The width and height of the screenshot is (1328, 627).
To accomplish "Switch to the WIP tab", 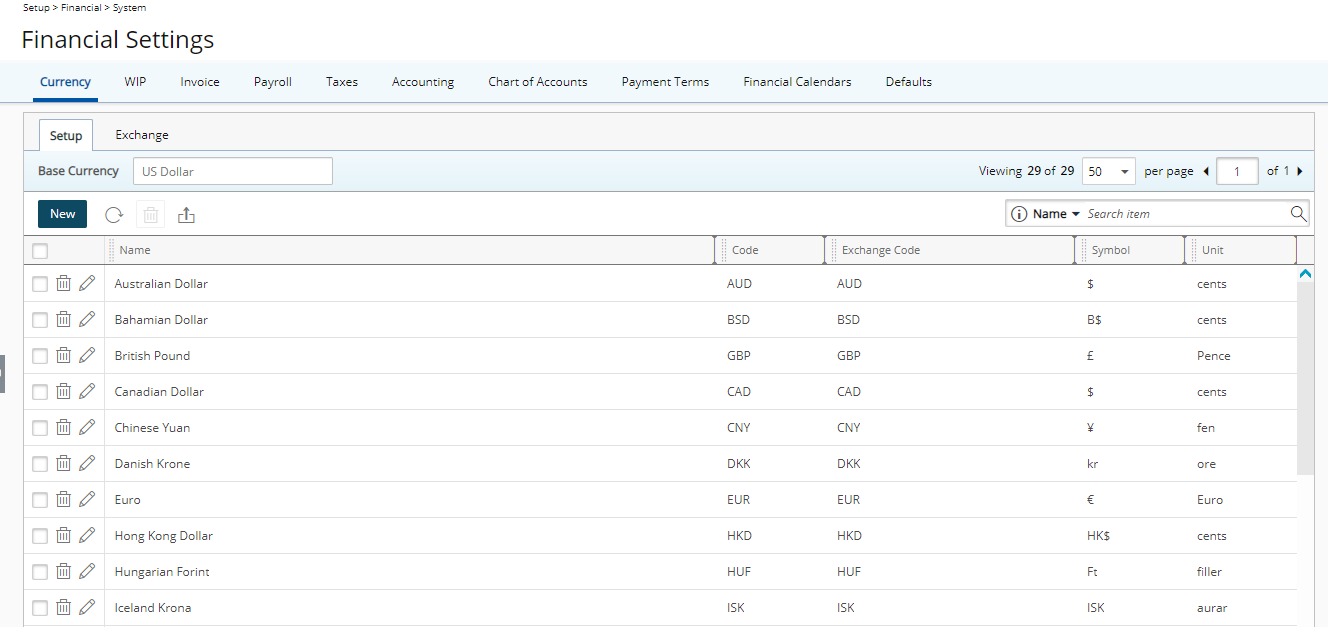I will point(135,82).
